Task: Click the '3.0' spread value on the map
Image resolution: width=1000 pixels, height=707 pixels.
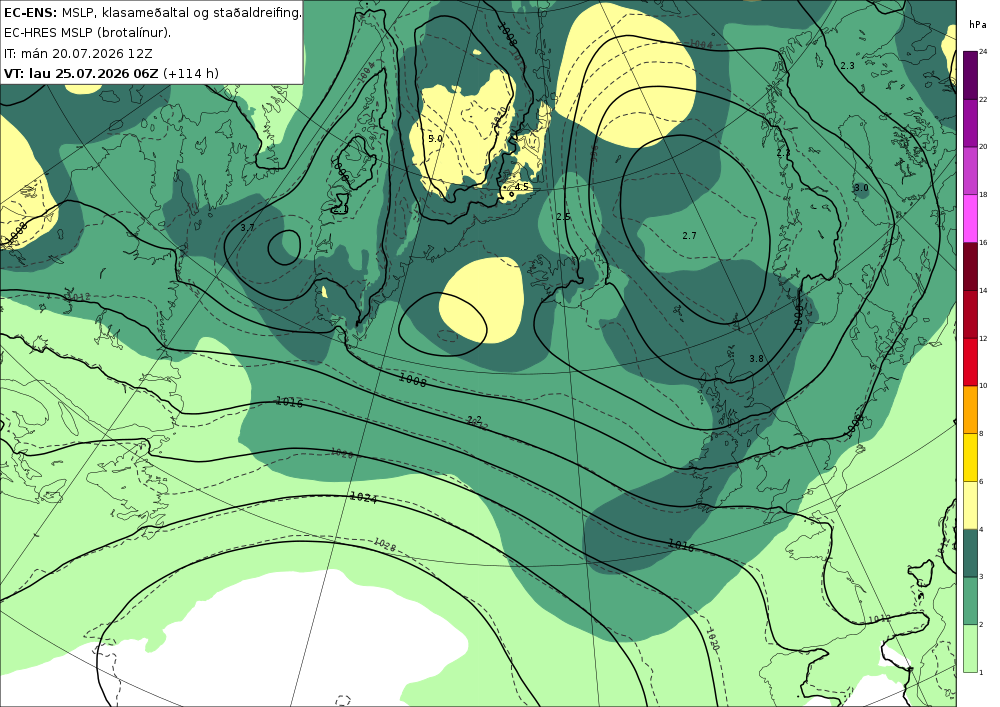Action: click(x=861, y=188)
